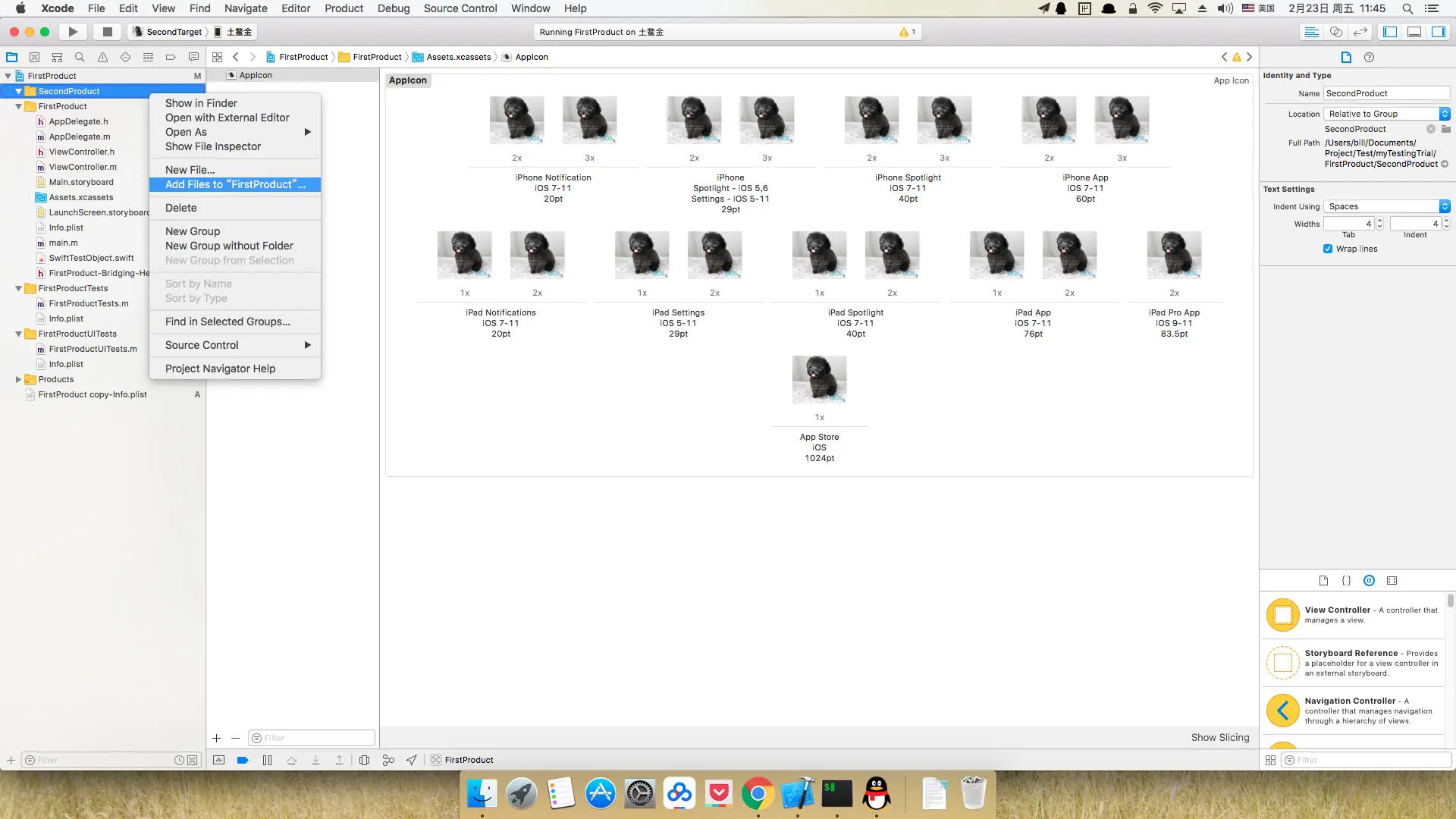This screenshot has width=1456, height=819.
Task: Click the Run play button in toolbar
Action: pyautogui.click(x=73, y=32)
